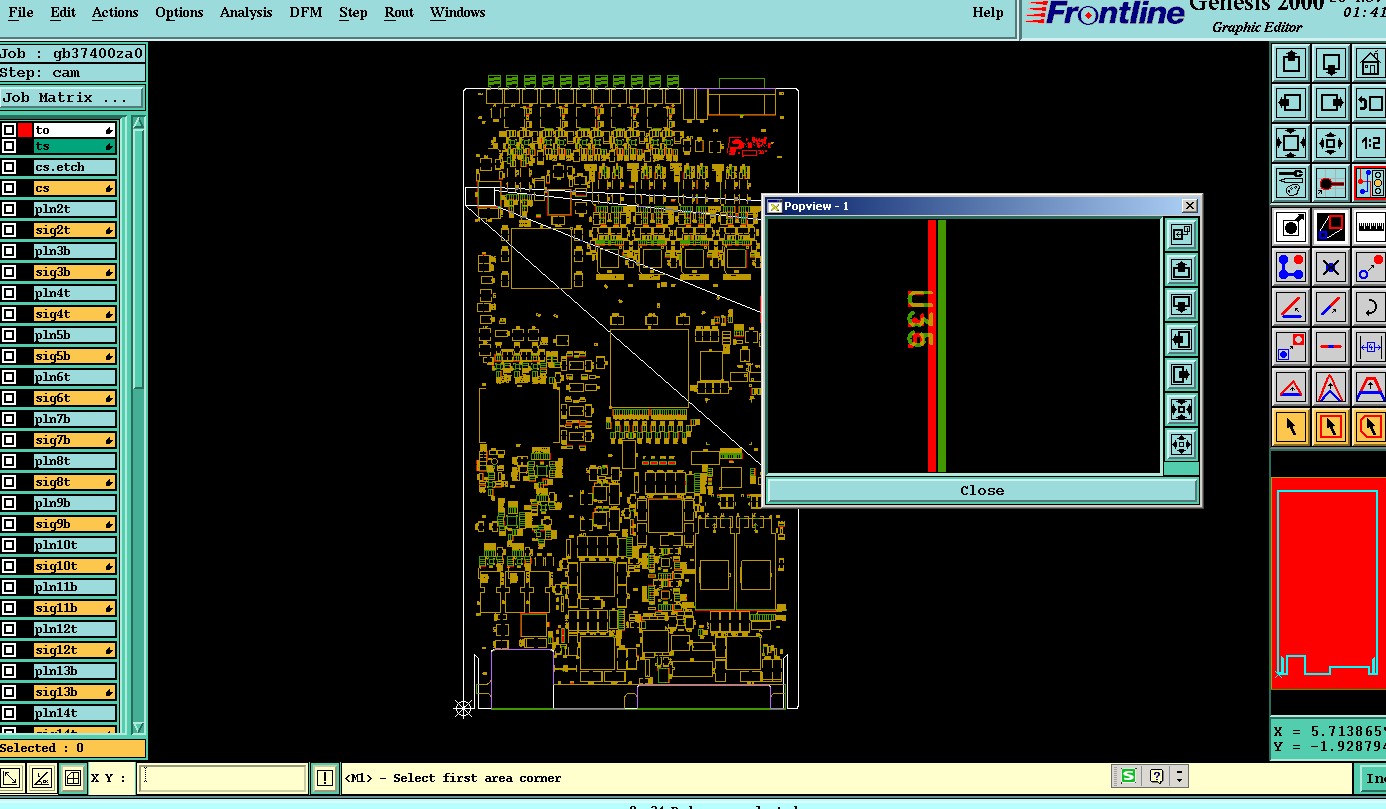Image resolution: width=1386 pixels, height=809 pixels.
Task: Click Close button in Popview window
Action: pos(982,490)
